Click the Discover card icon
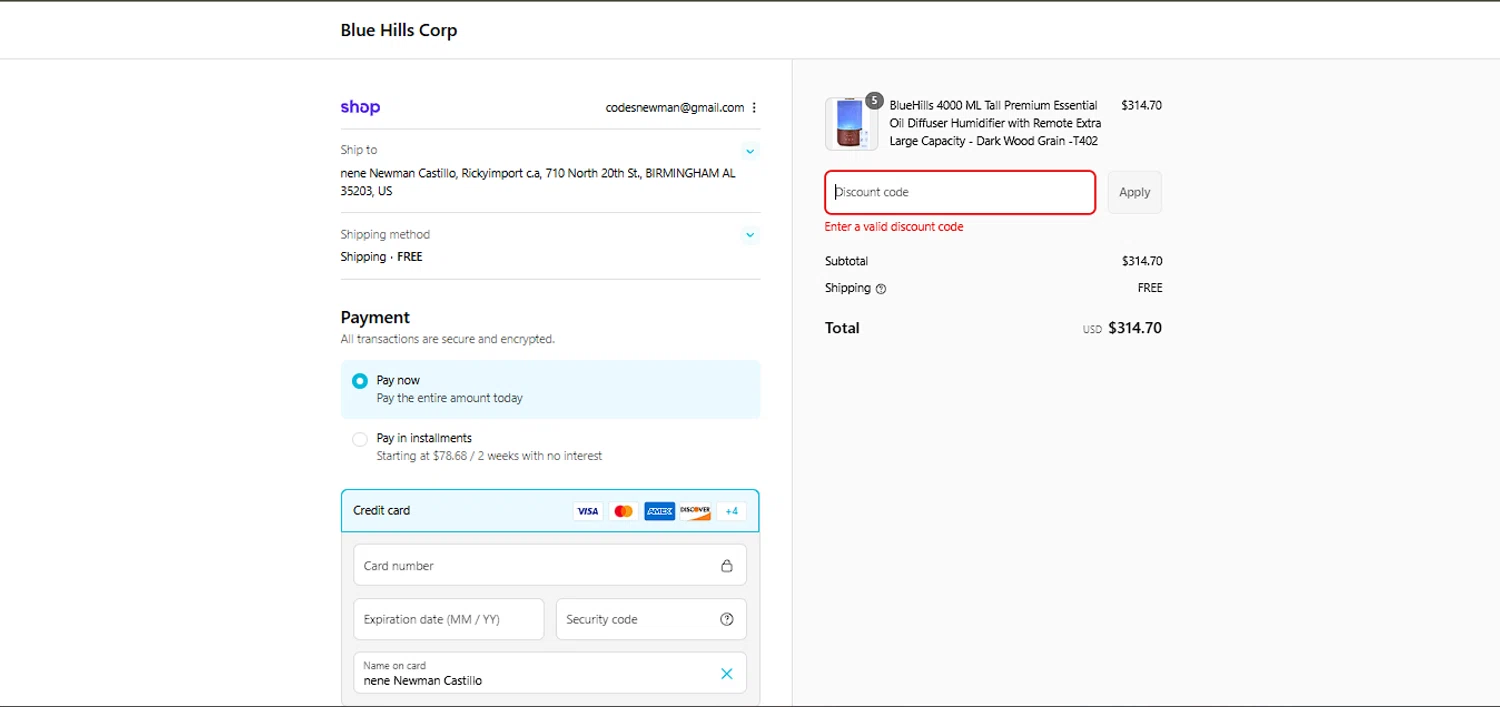The width and height of the screenshot is (1500, 707). pyautogui.click(x=695, y=511)
